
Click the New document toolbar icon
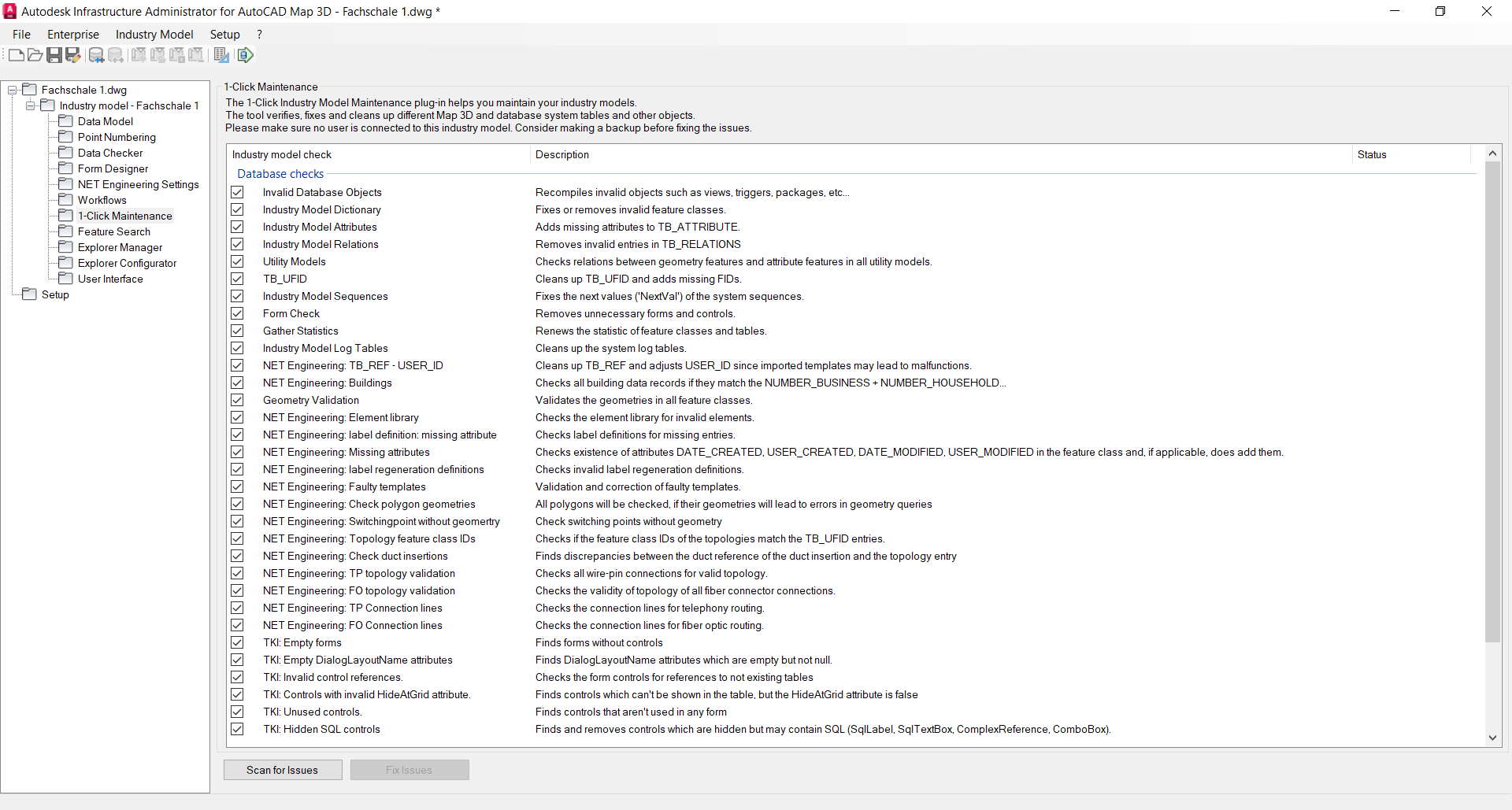pyautogui.click(x=17, y=55)
